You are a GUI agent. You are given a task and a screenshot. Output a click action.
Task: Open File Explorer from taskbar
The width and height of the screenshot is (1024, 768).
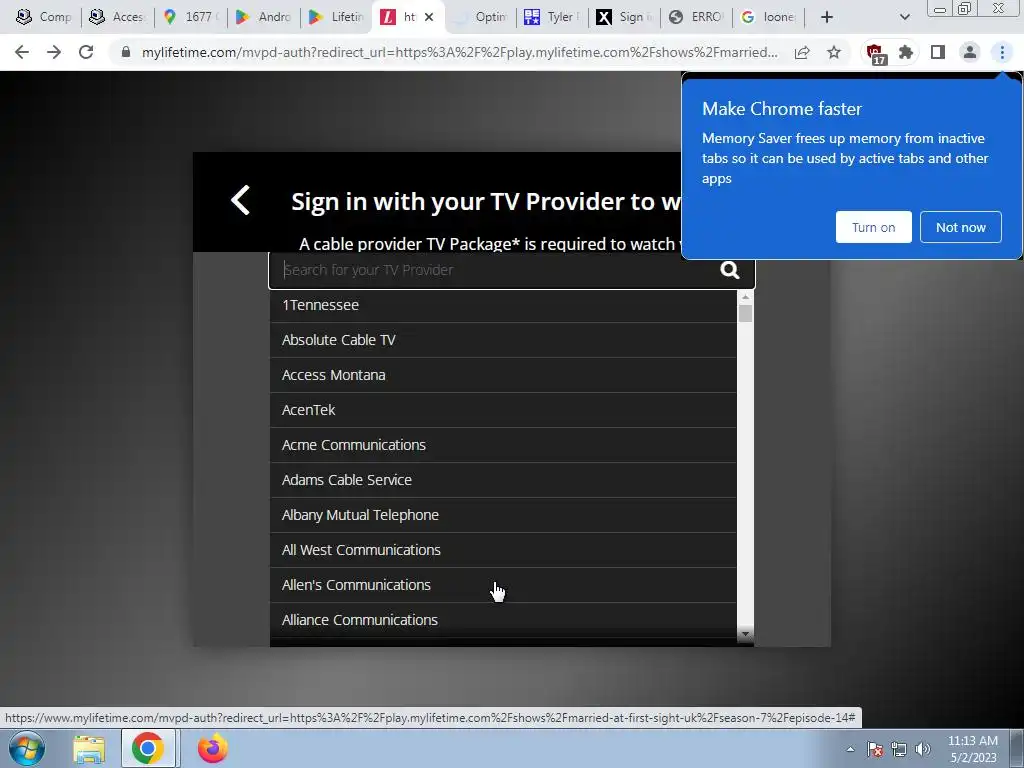click(x=89, y=748)
